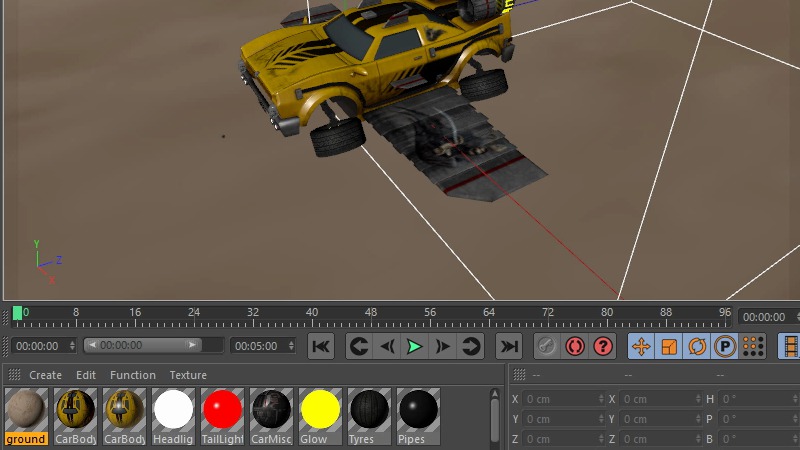The height and width of the screenshot is (450, 800).
Task: Toggle Position keyframe recording arrows icon
Action: [x=641, y=346]
